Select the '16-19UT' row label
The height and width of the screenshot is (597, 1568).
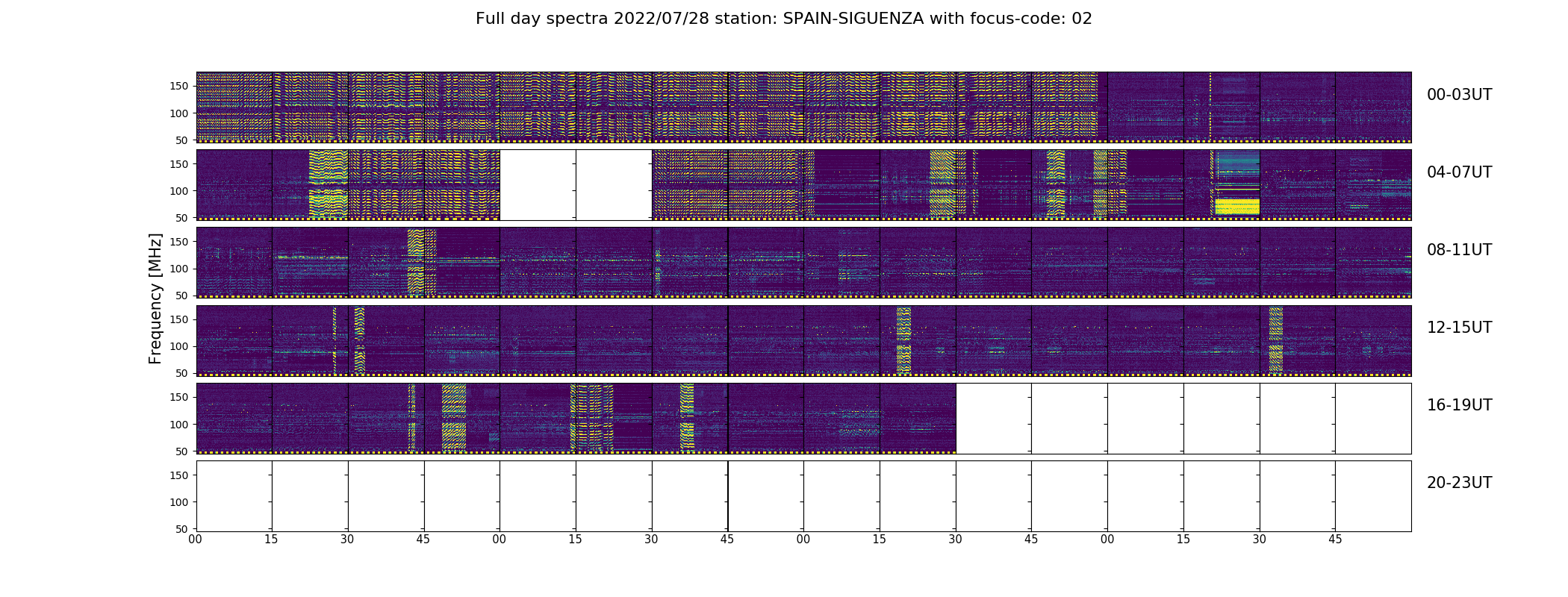(x=1460, y=405)
